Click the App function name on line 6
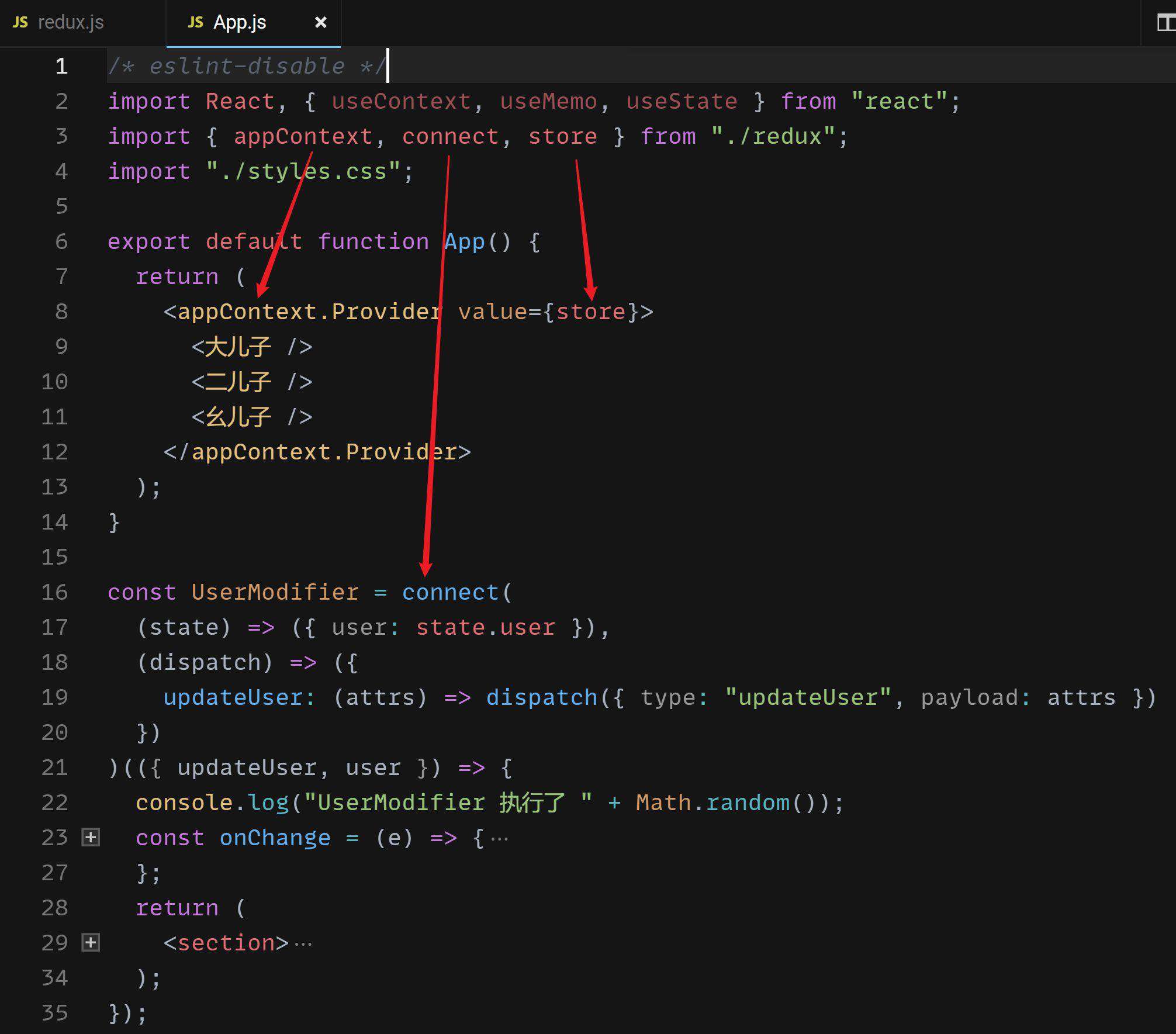 pos(465,241)
